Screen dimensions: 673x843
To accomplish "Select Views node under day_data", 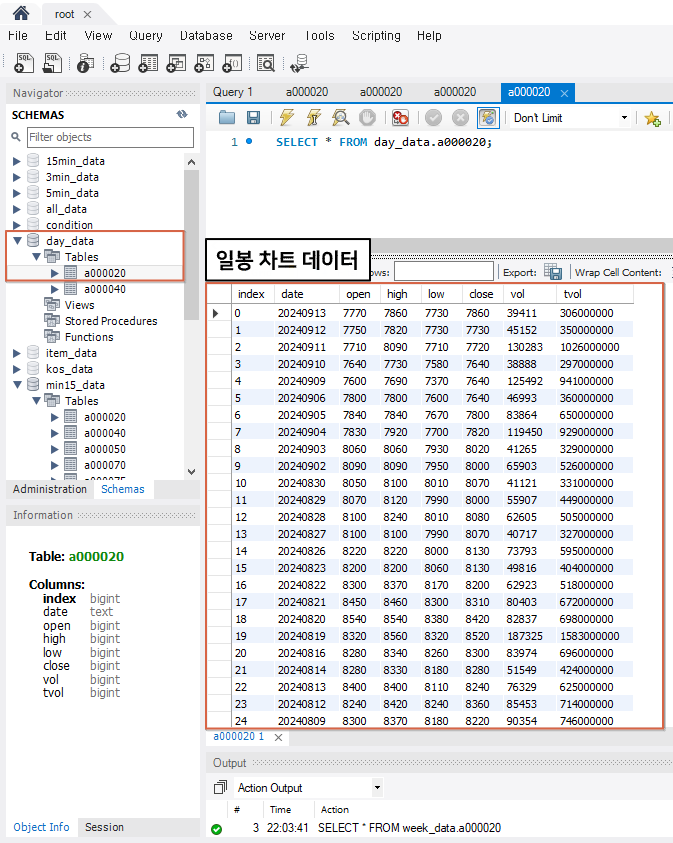I will [x=80, y=305].
